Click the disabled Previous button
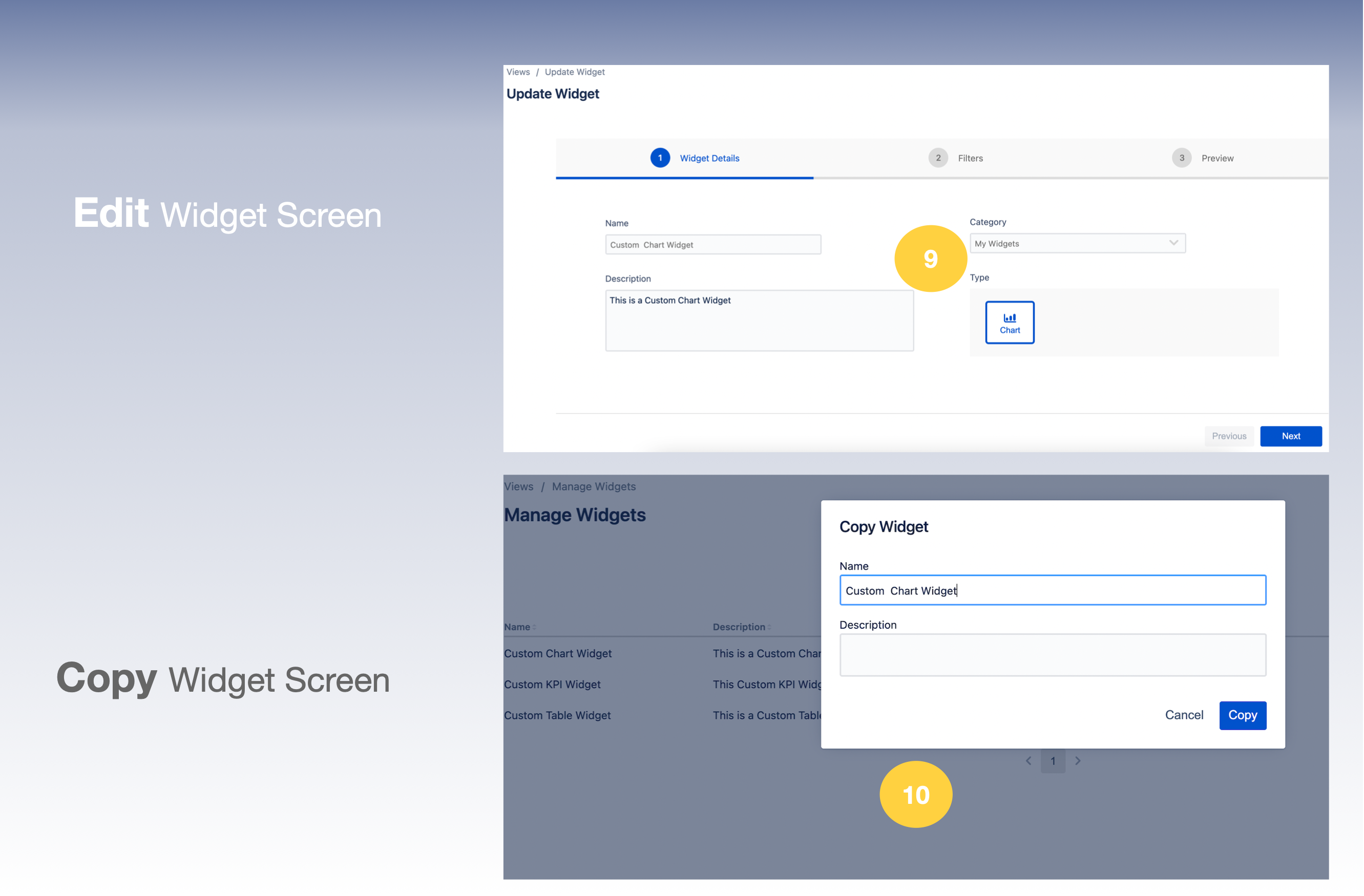This screenshot has height=896, width=1364. 1229,436
